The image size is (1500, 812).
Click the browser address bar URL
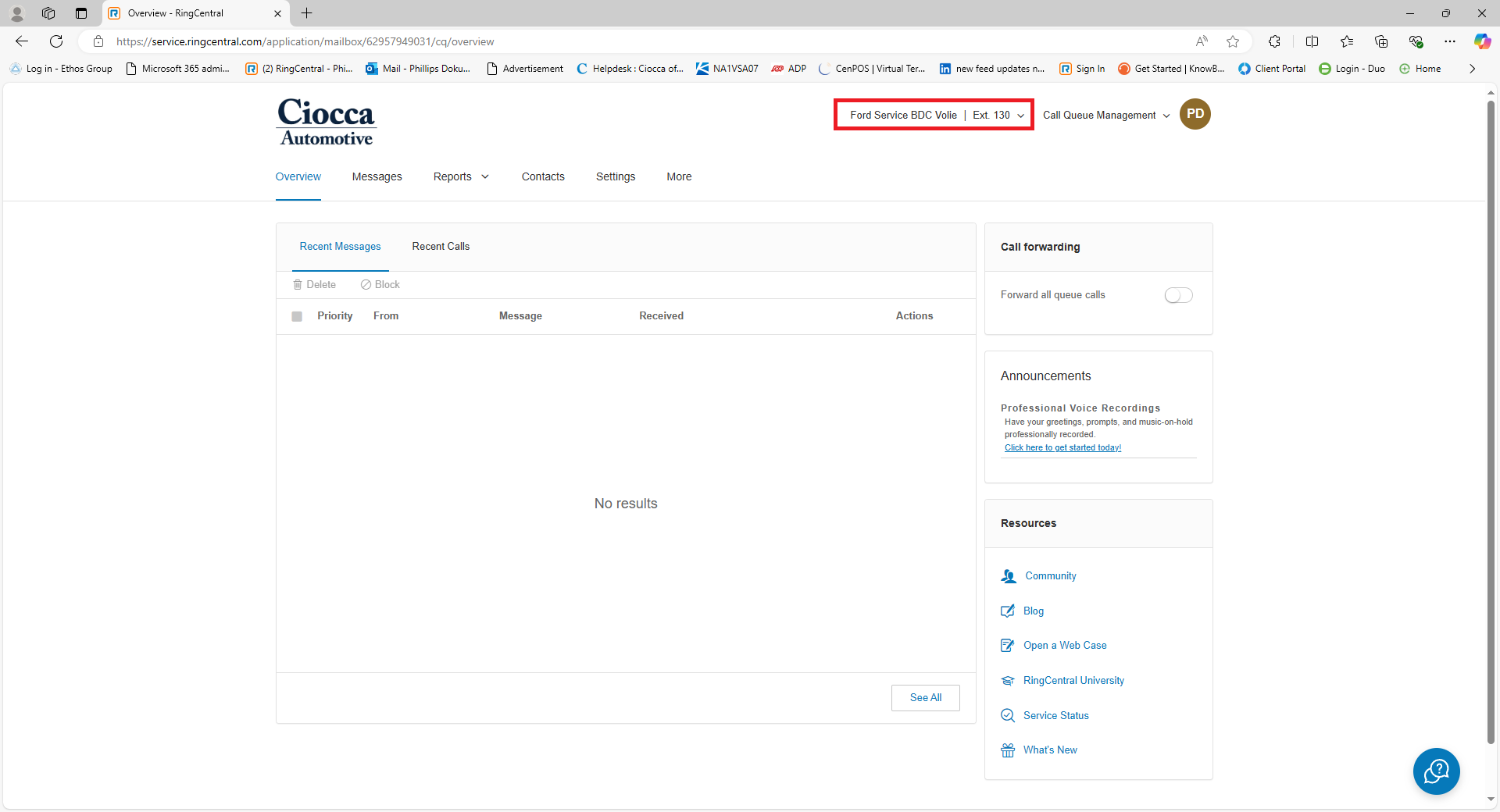click(x=305, y=41)
